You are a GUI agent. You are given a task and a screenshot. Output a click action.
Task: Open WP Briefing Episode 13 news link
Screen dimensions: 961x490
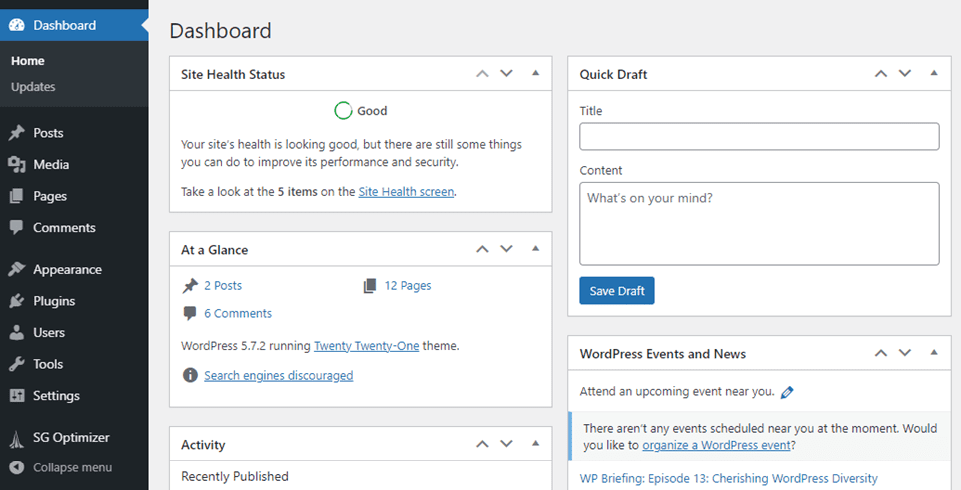(729, 478)
